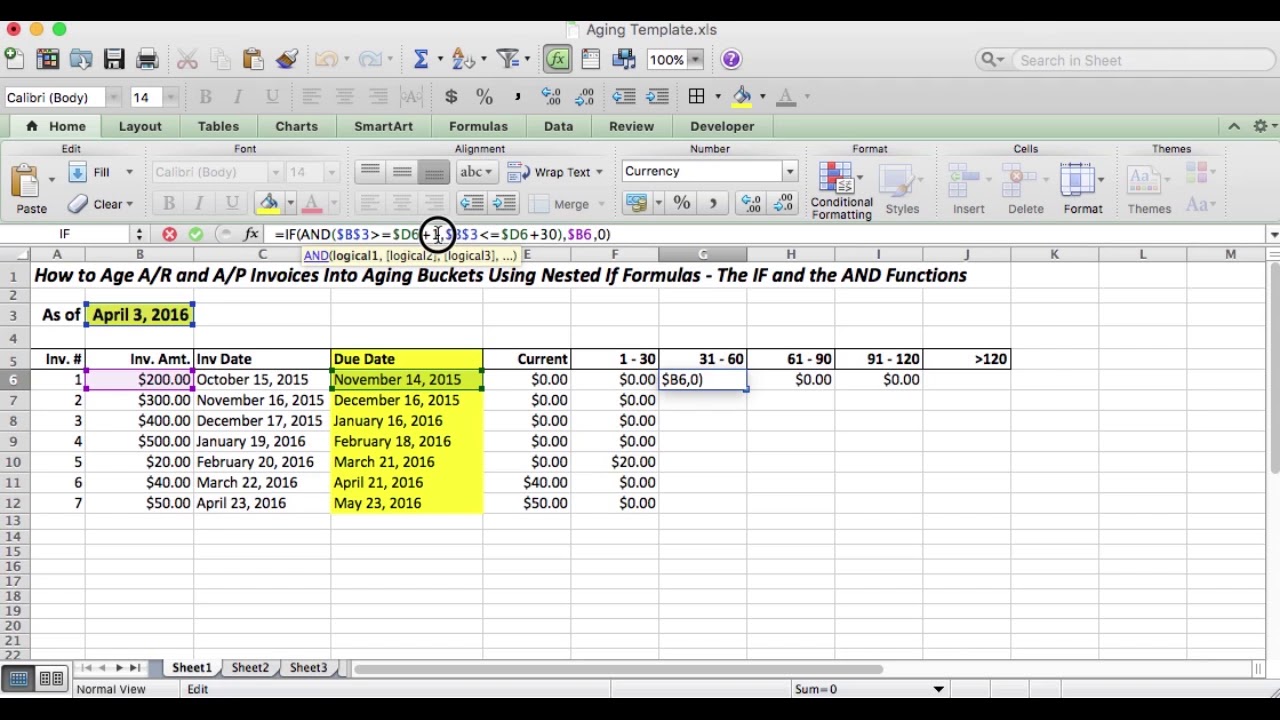Open the font size 14 dropdown in toolbar
The image size is (1280, 720).
171,97
